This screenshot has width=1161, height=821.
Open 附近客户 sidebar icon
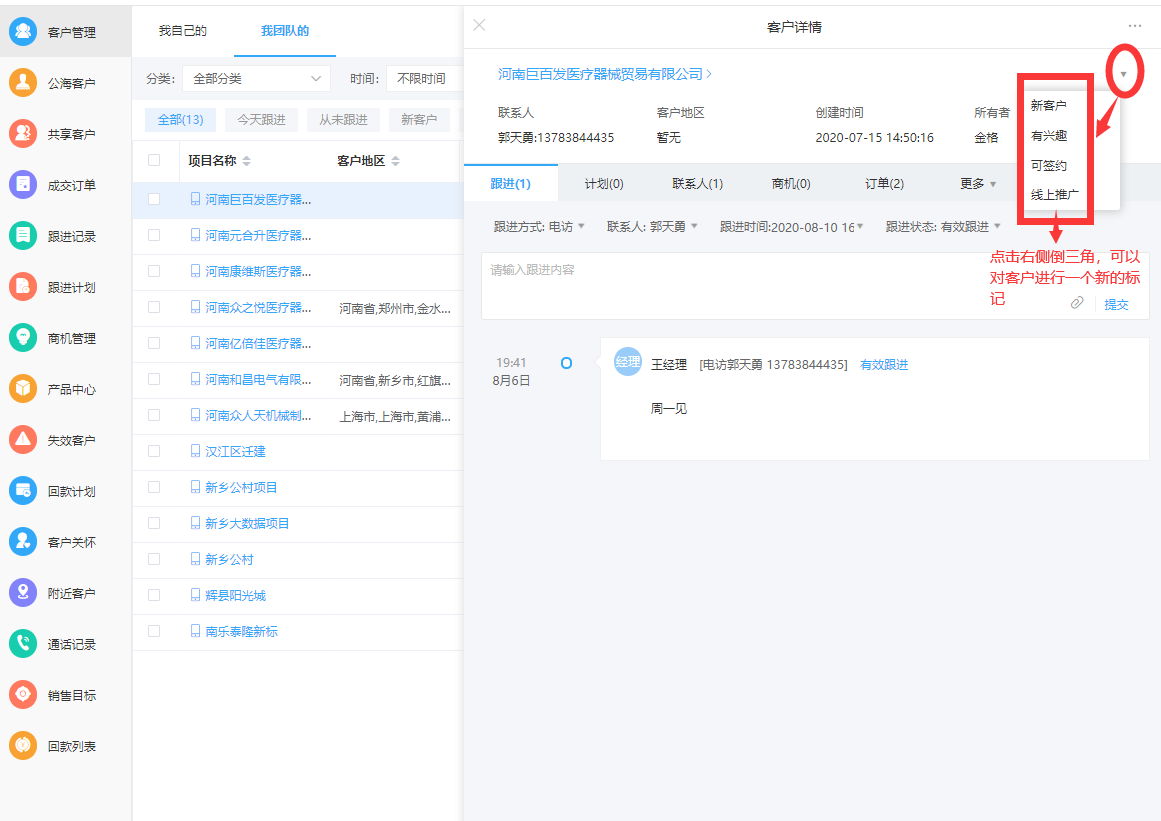tap(23, 593)
